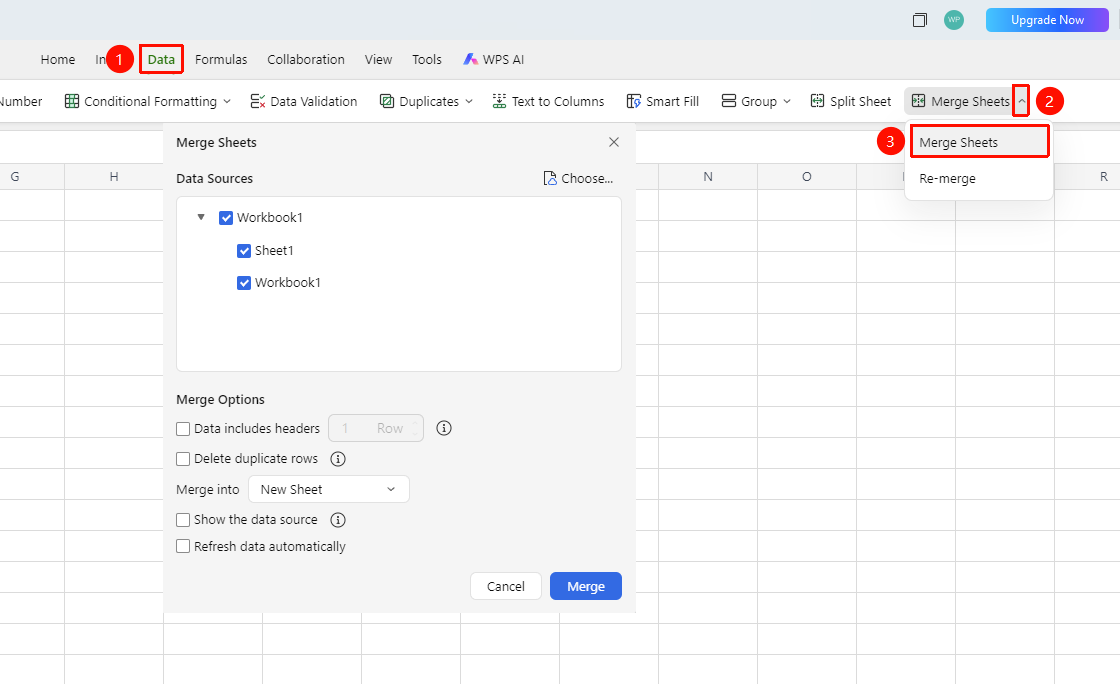Toggle the Merge Sheets dropdown arrow
Viewport: 1120px width, 684px height.
pos(1021,101)
